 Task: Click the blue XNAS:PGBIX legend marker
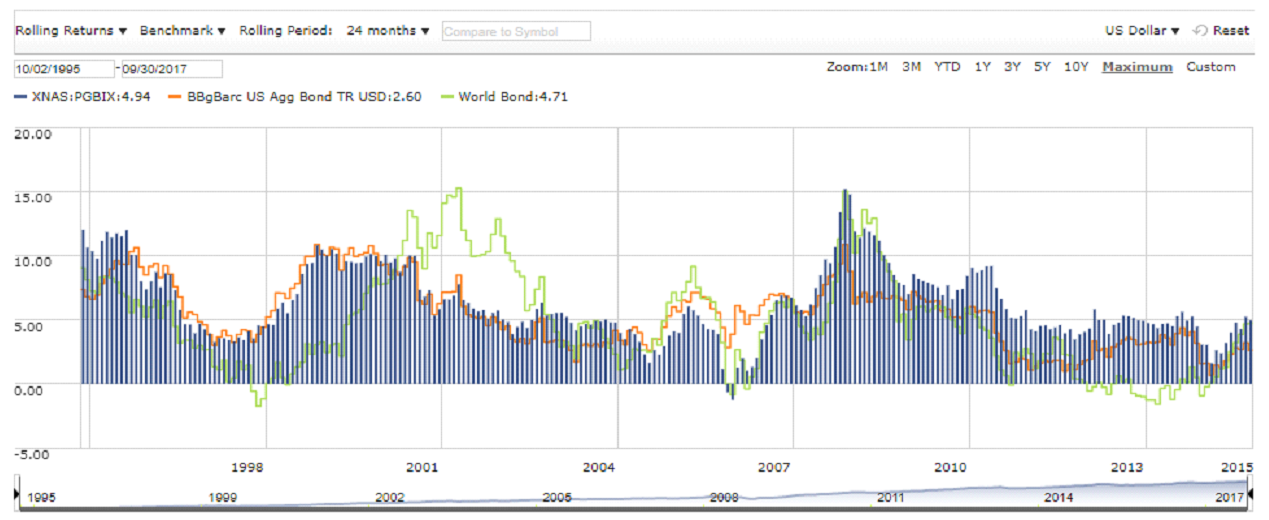(21, 97)
